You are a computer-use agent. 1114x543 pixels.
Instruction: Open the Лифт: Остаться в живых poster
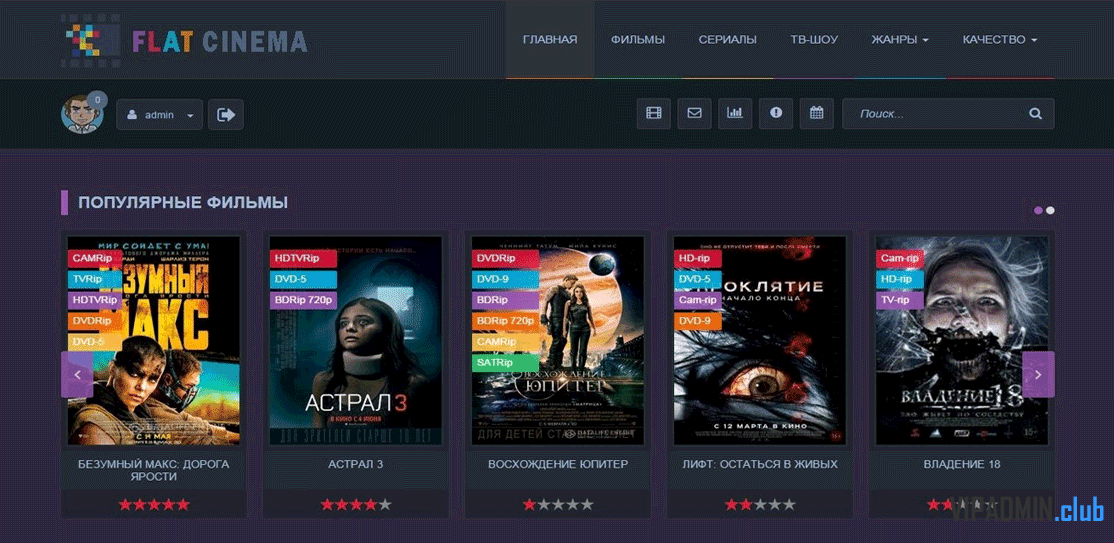[759, 340]
